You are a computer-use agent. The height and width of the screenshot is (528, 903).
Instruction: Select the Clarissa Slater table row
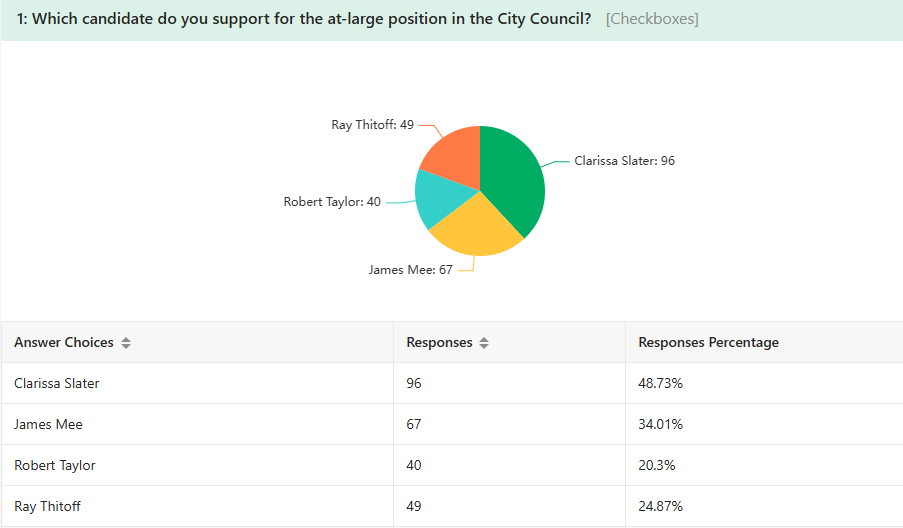pos(452,383)
